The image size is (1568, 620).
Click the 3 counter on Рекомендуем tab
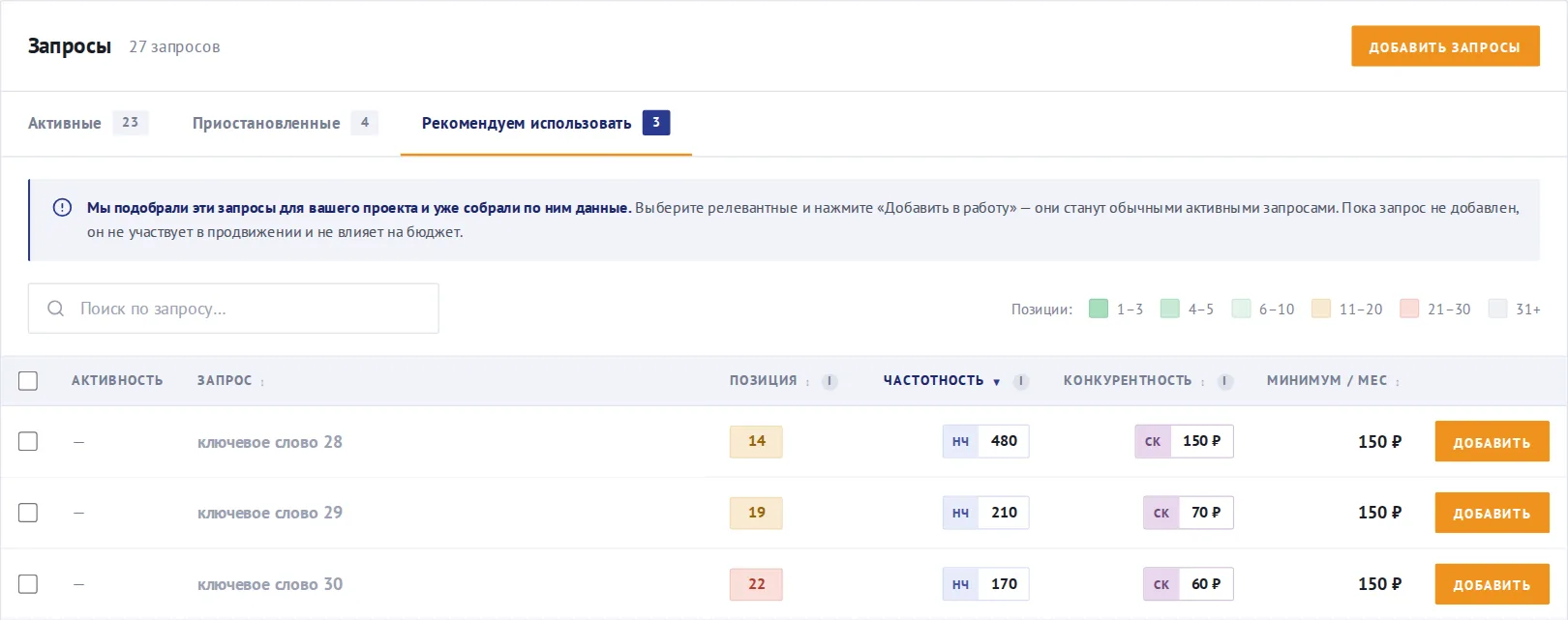(x=656, y=123)
